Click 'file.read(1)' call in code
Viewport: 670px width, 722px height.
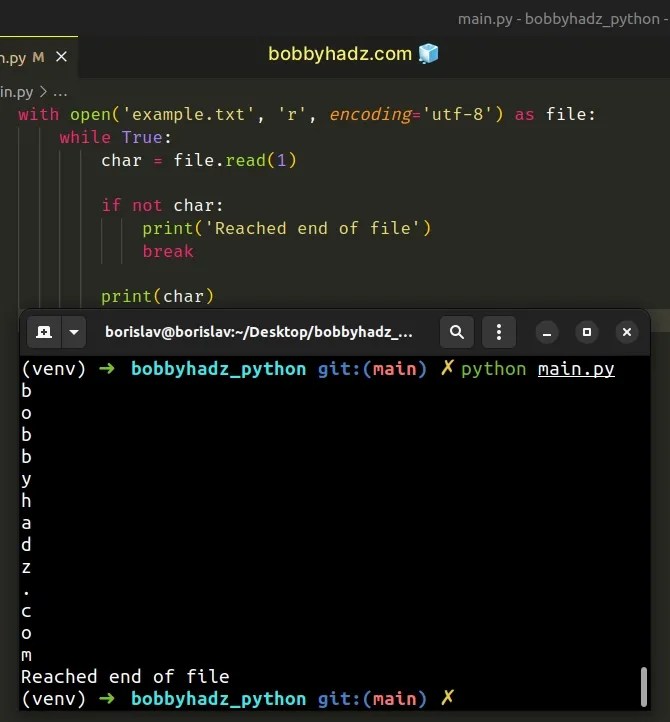(235, 160)
